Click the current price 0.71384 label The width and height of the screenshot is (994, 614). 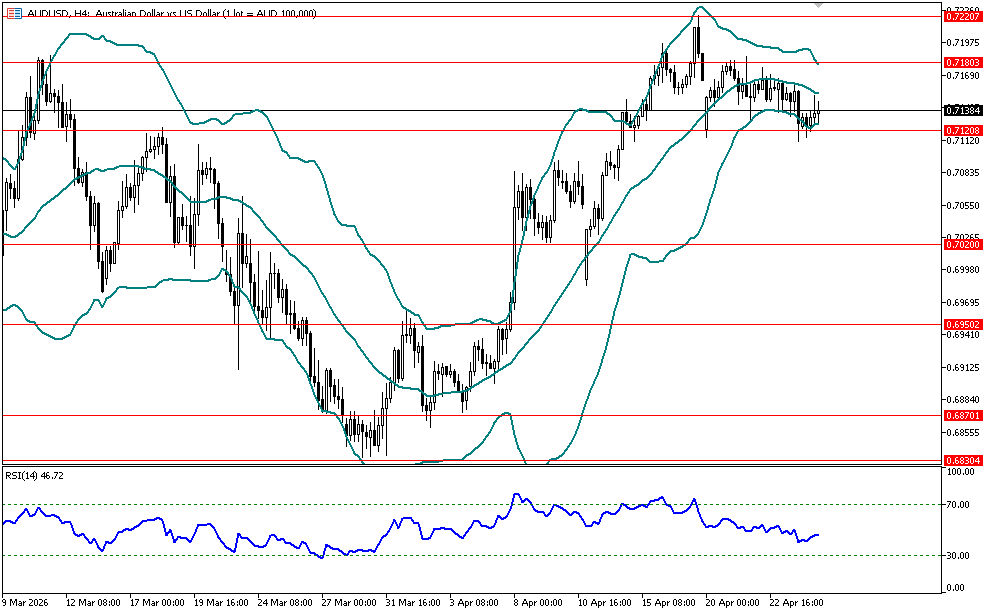(962, 110)
